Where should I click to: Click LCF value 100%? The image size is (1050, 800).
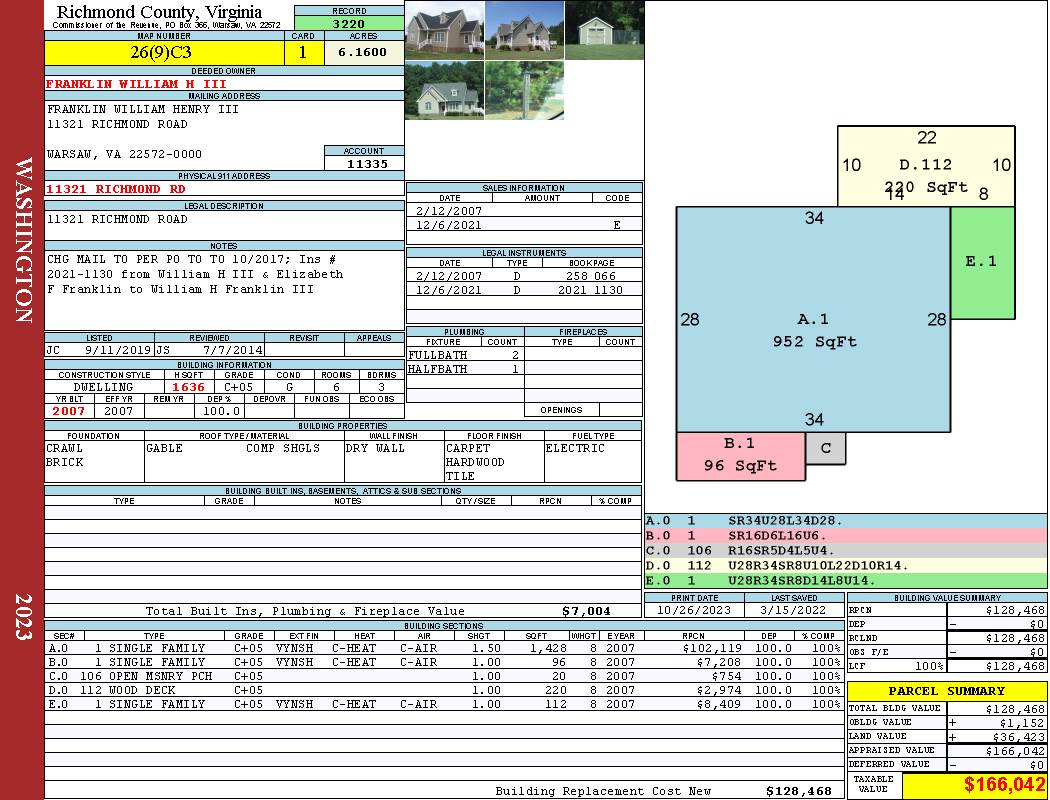(929, 666)
